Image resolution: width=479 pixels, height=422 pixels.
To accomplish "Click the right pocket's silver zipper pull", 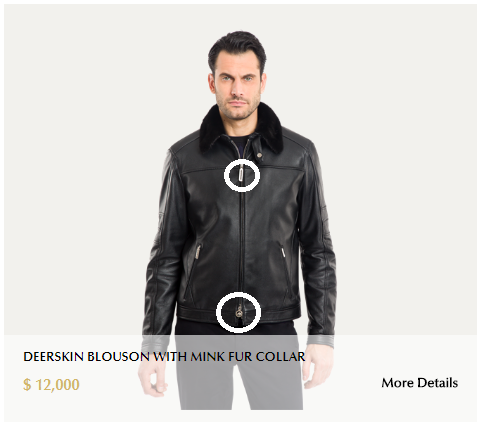I will pos(283,252).
